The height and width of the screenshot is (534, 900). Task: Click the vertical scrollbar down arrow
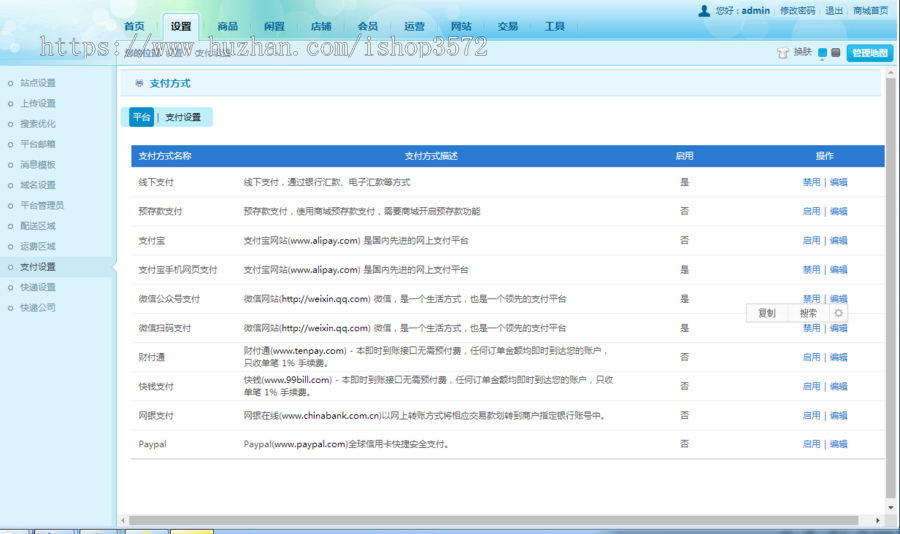pos(891,508)
